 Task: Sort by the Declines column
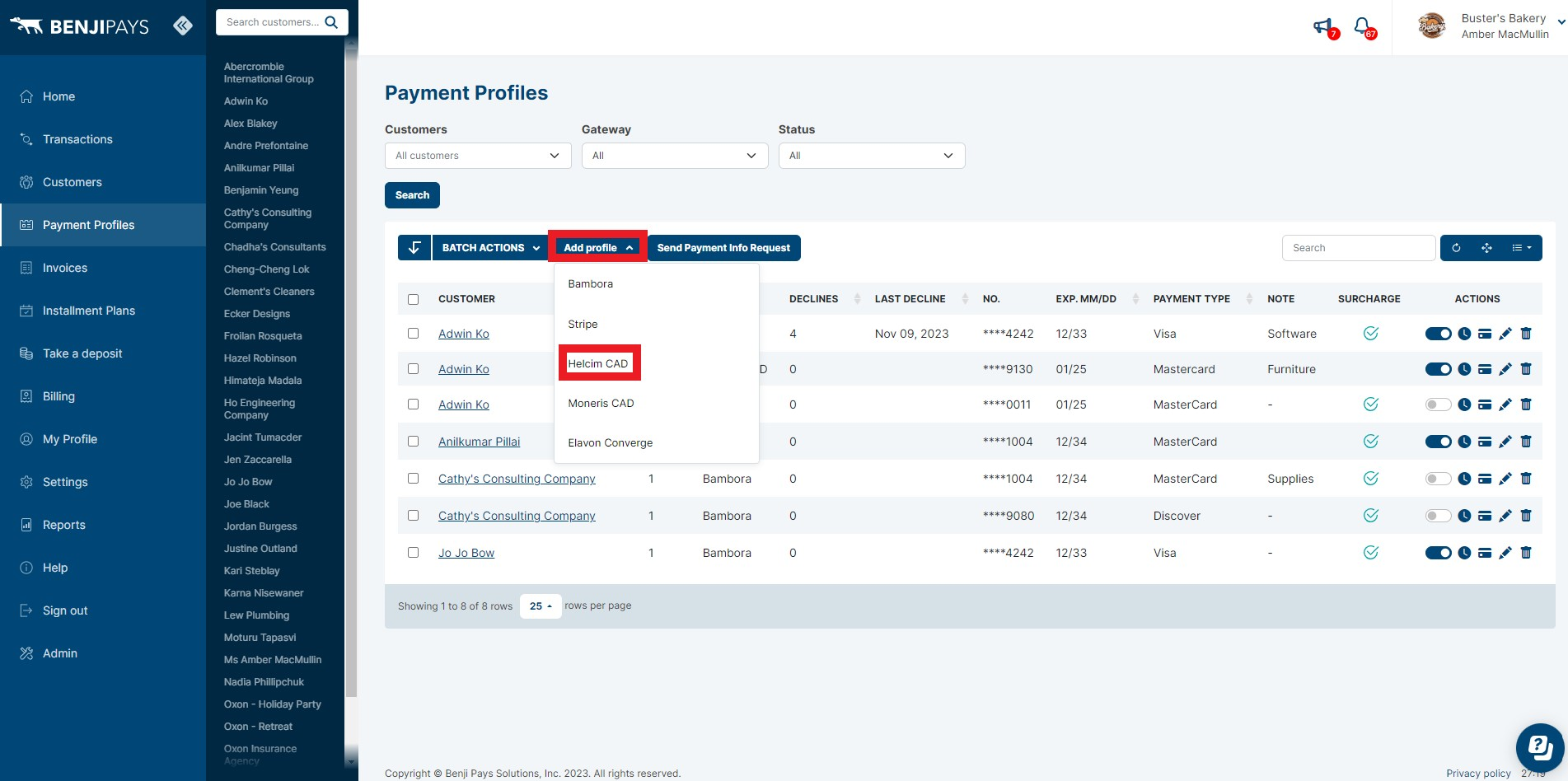[x=825, y=299]
